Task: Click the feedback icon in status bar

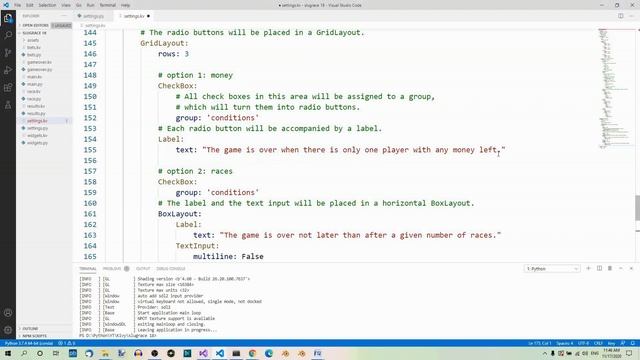Action: pyautogui.click(x=623, y=343)
